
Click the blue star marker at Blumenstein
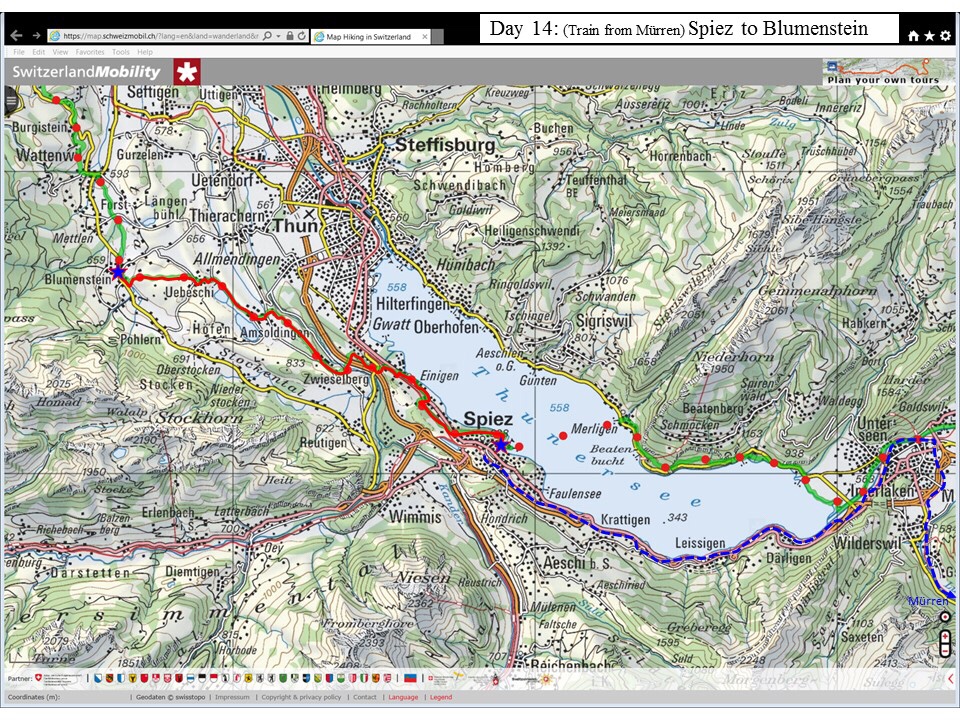pyautogui.click(x=118, y=272)
